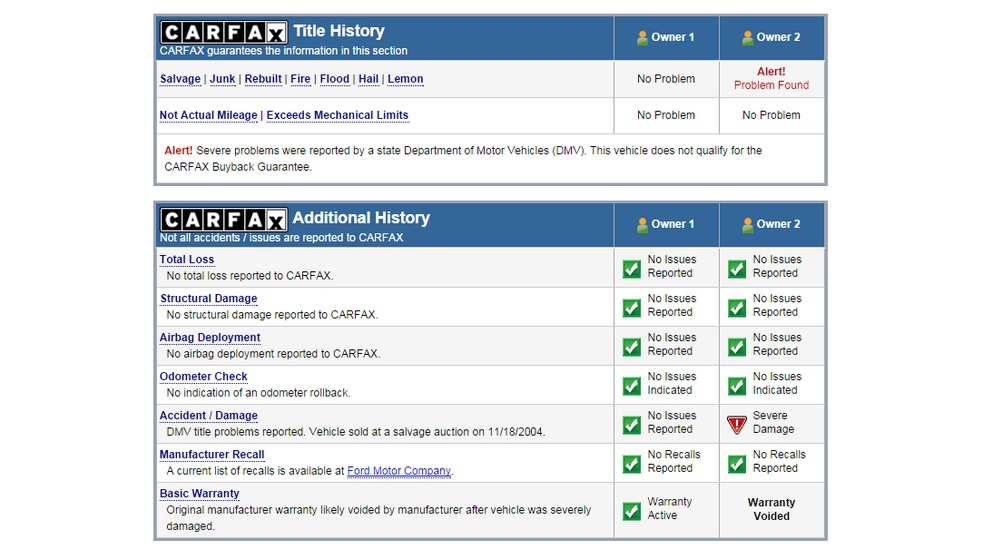
Task: Open the Not Actual Mileage link
Action: point(208,115)
